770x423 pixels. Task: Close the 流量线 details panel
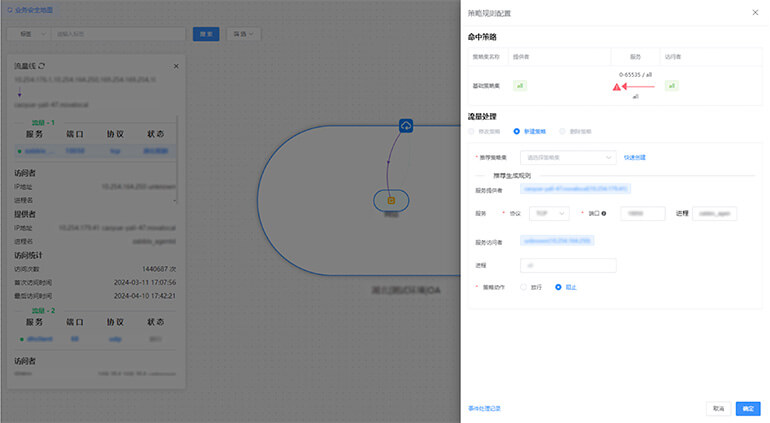coord(176,66)
